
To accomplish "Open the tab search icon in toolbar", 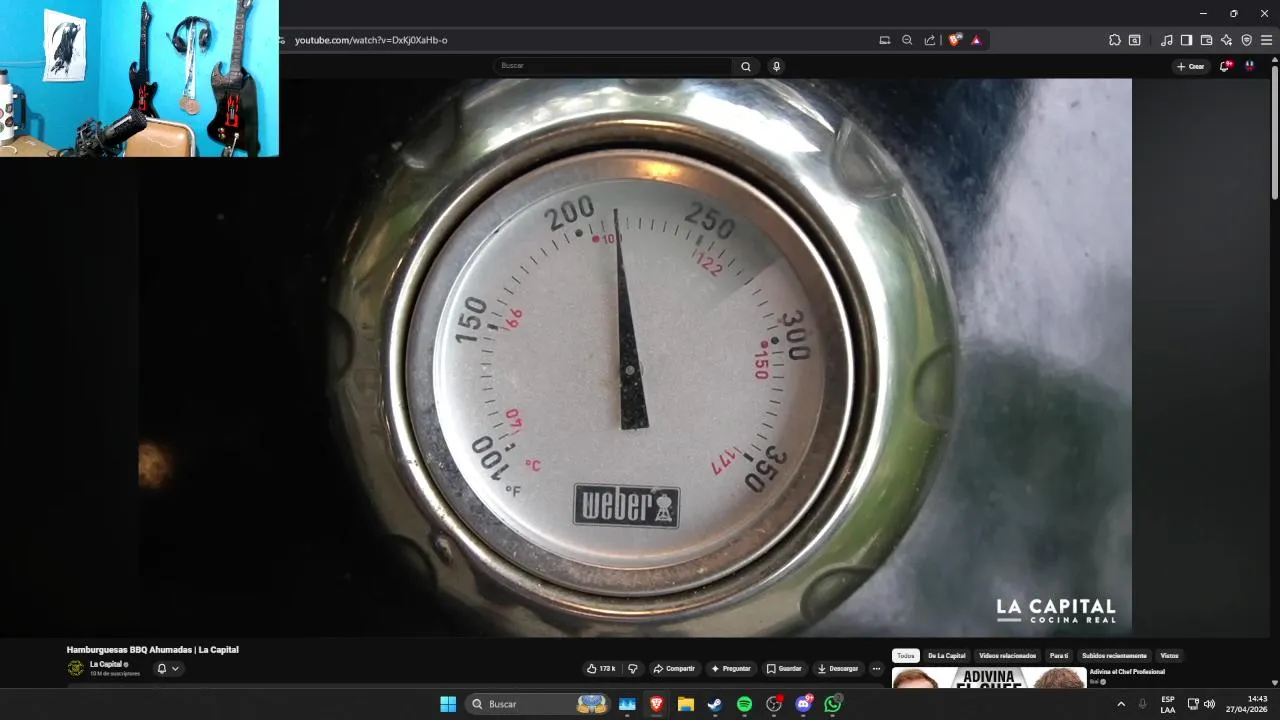I will point(1135,40).
